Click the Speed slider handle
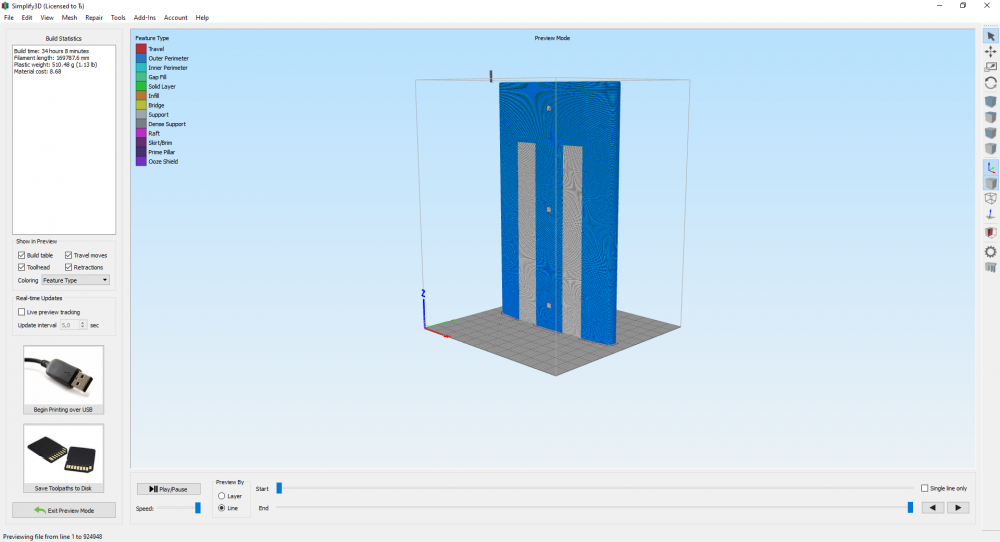This screenshot has height=542, width=1000. point(198,508)
